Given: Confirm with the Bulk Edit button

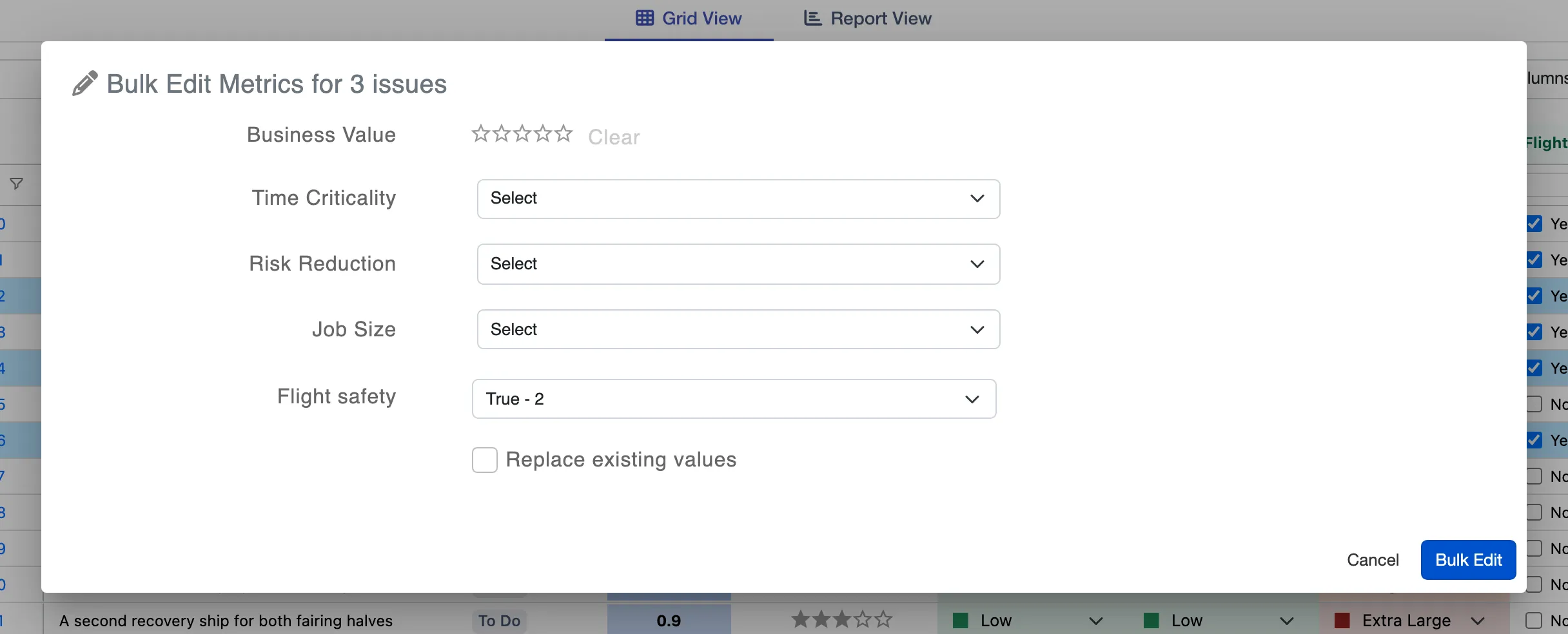Looking at the screenshot, I should point(1469,560).
